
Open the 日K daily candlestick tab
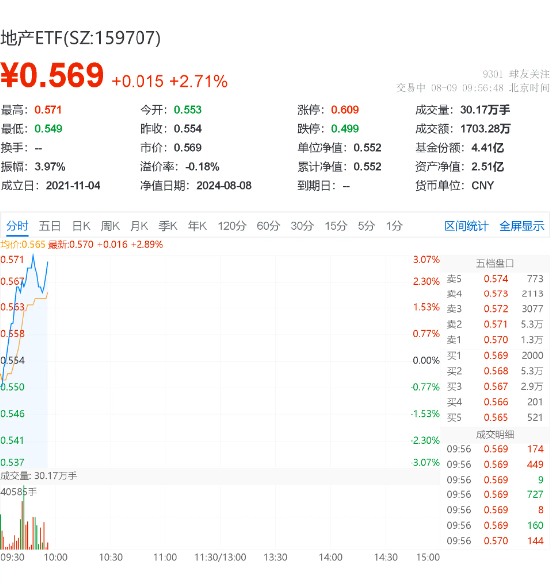click(x=81, y=226)
